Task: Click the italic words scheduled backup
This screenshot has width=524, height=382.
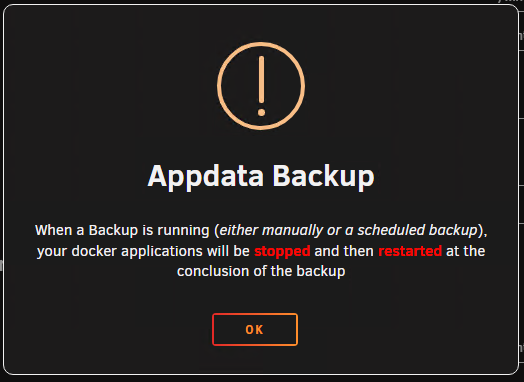Action: [418, 230]
